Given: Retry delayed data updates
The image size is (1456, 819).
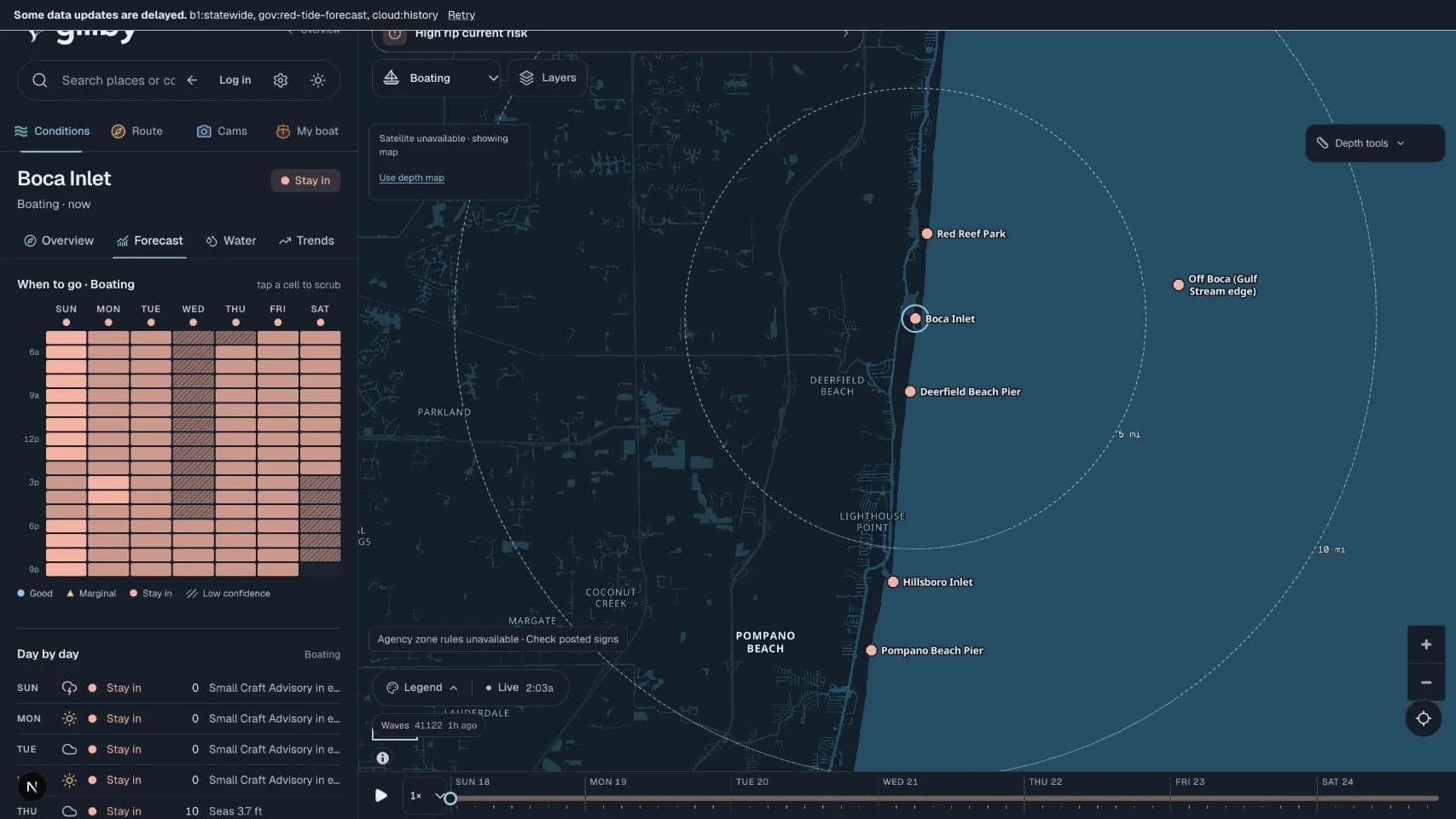Looking at the screenshot, I should pyautogui.click(x=461, y=15).
